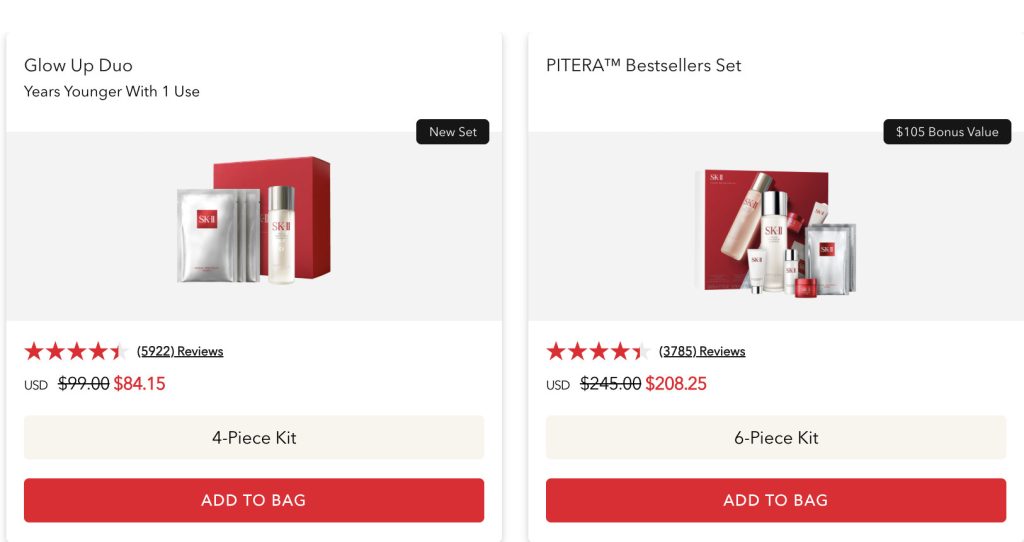Click the crossed-out $245.00 price
The image size is (1024, 542).
pos(611,383)
